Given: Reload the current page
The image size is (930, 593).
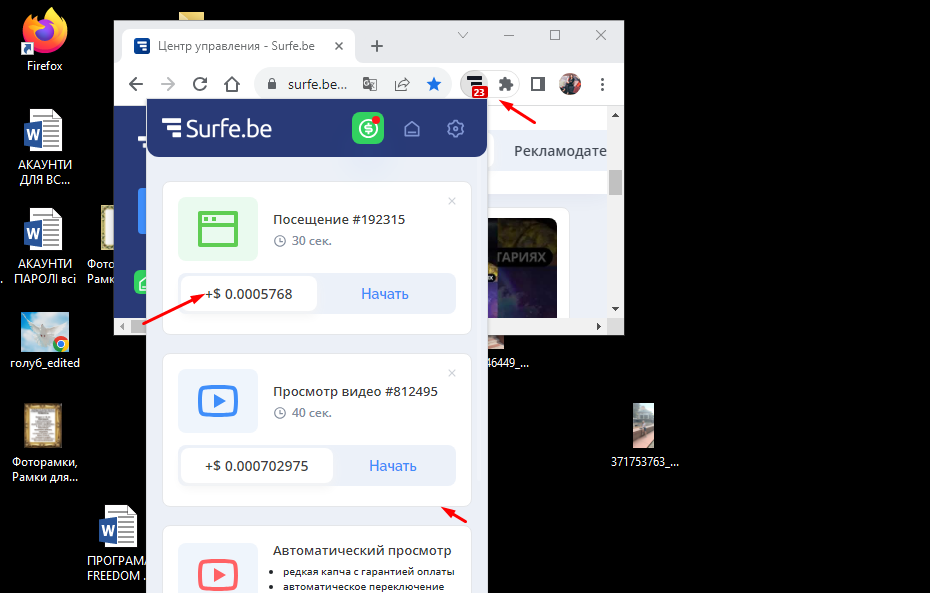Looking at the screenshot, I should (200, 84).
